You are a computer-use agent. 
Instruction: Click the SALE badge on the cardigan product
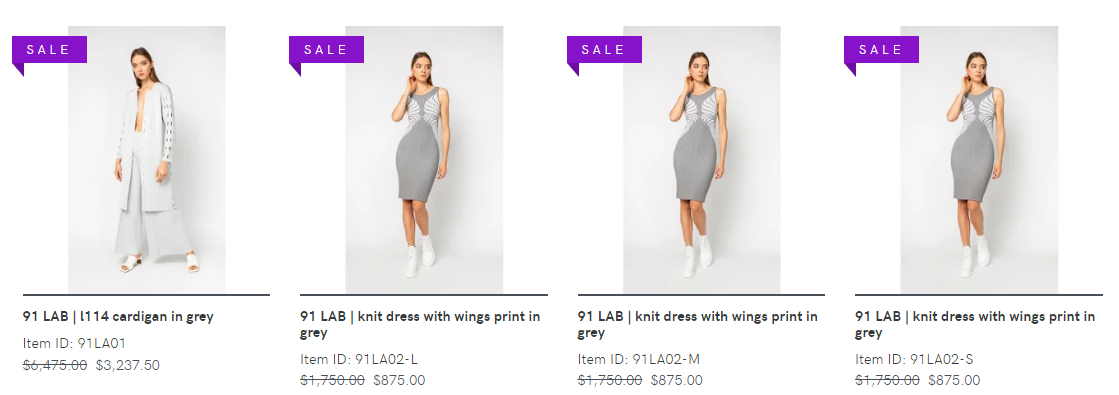pyautogui.click(x=49, y=50)
